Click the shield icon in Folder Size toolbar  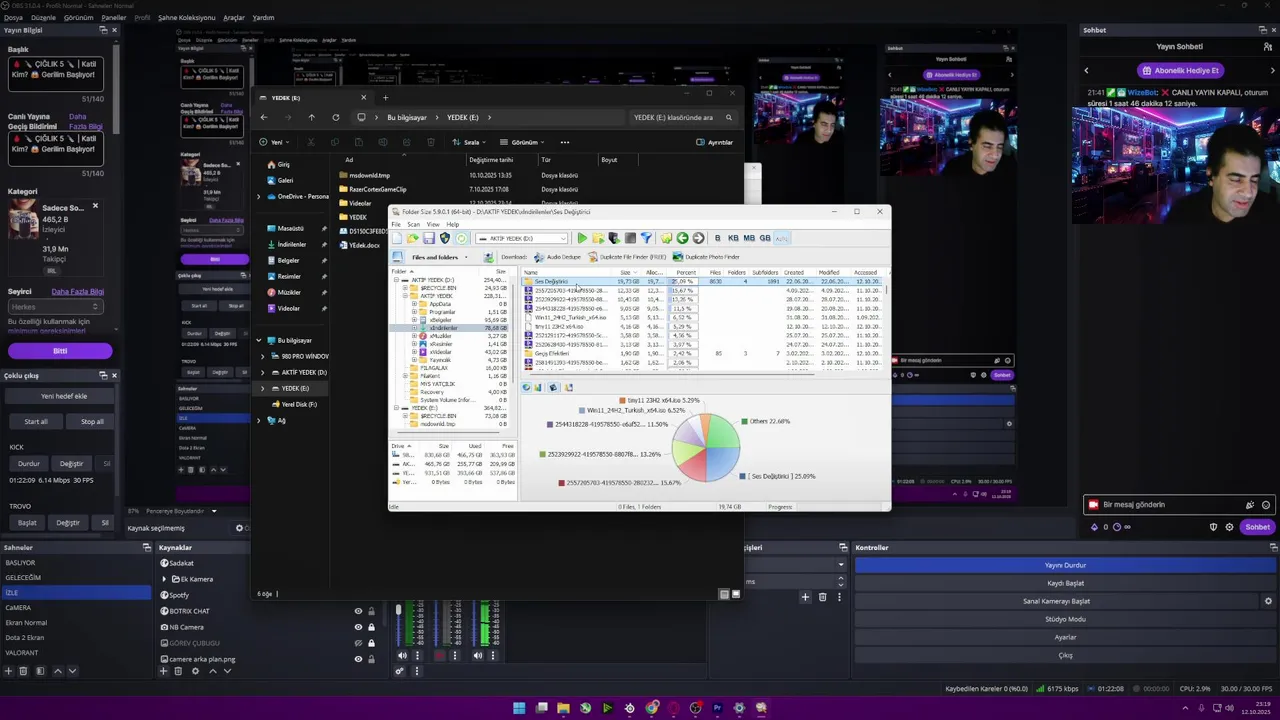coord(445,238)
